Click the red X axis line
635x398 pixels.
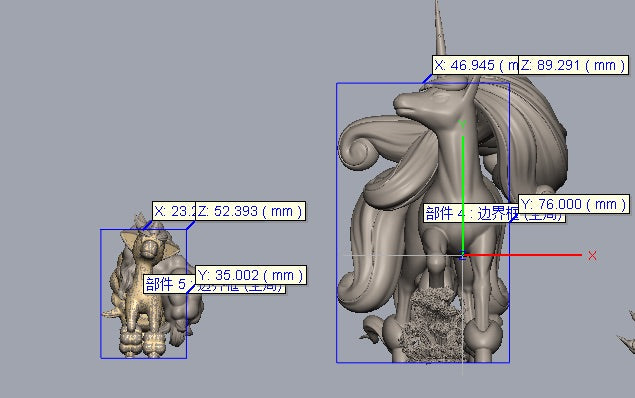click(x=523, y=255)
